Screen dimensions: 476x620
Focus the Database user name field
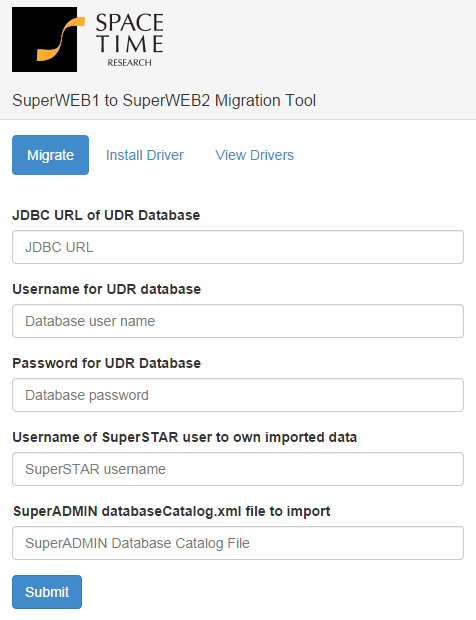tap(238, 321)
